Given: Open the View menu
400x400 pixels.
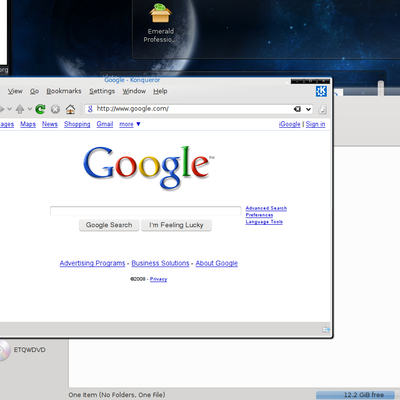Looking at the screenshot, I should click(x=15, y=91).
